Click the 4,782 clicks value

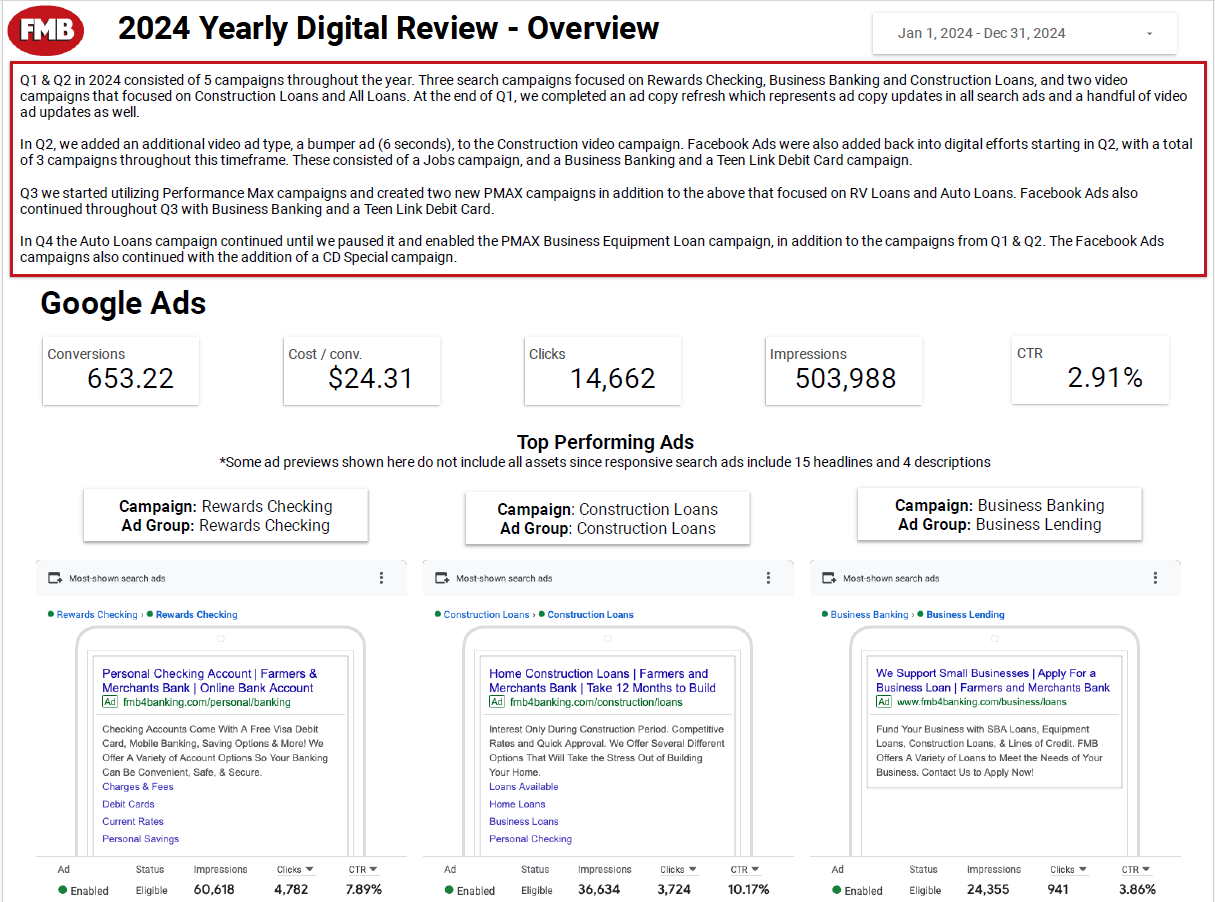pos(292,890)
